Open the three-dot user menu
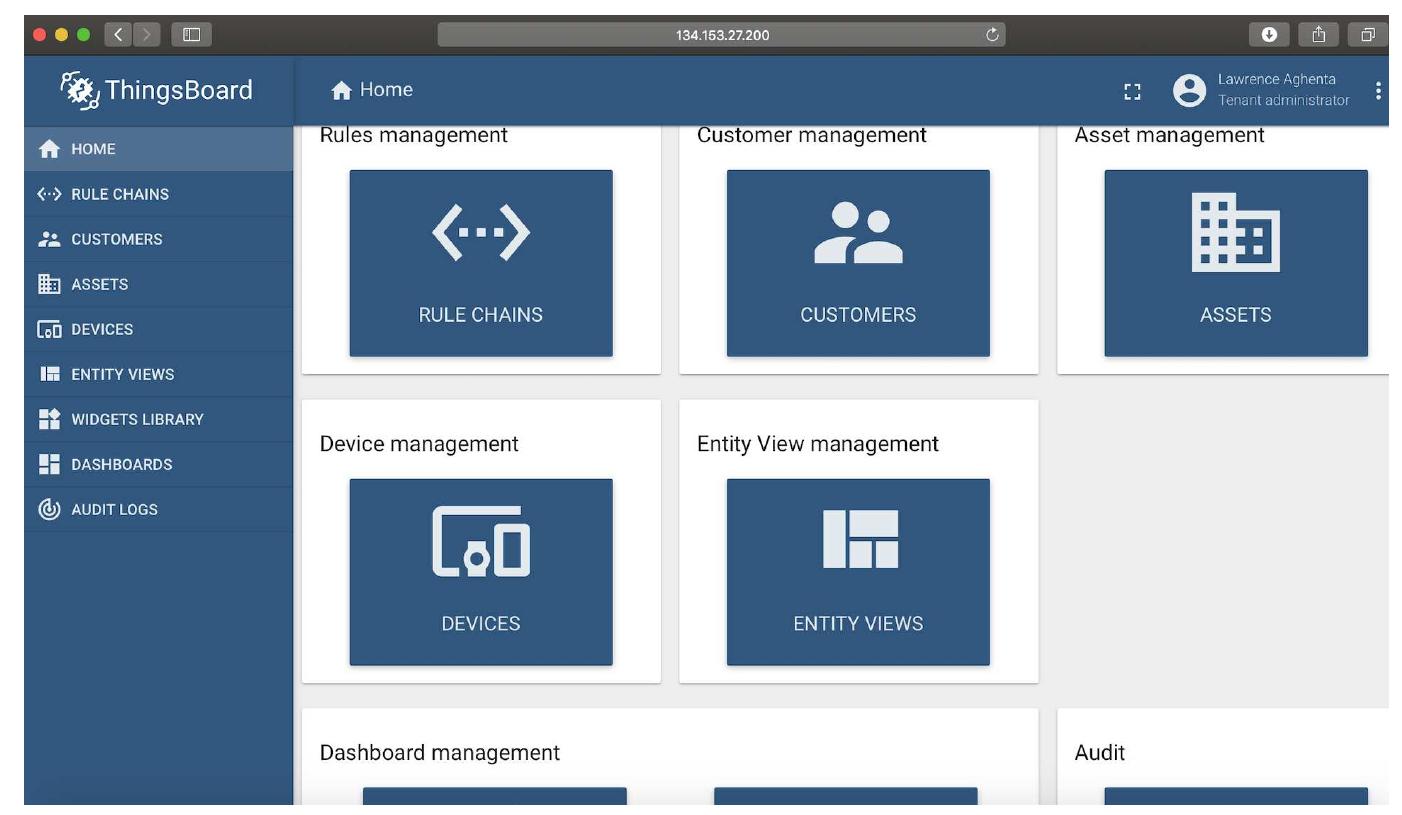Viewport: 1402px width, 815px height. click(1378, 91)
